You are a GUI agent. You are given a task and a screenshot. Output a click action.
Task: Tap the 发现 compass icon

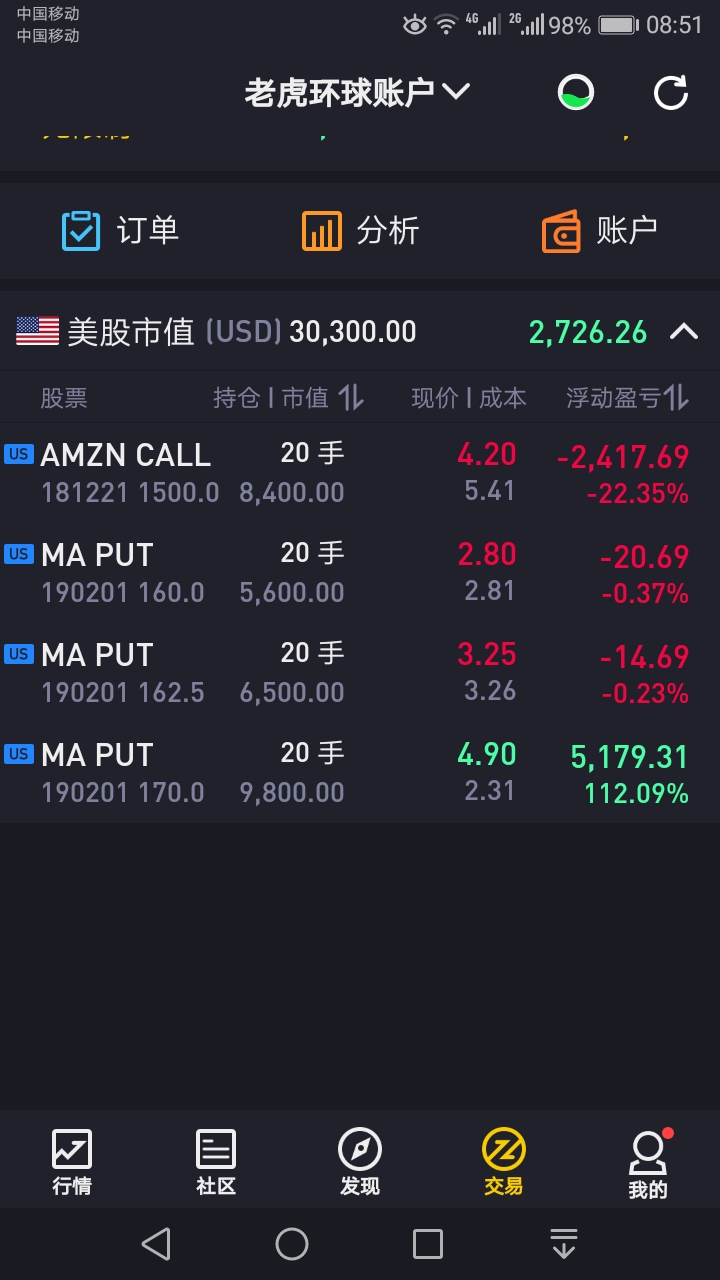click(x=360, y=1150)
